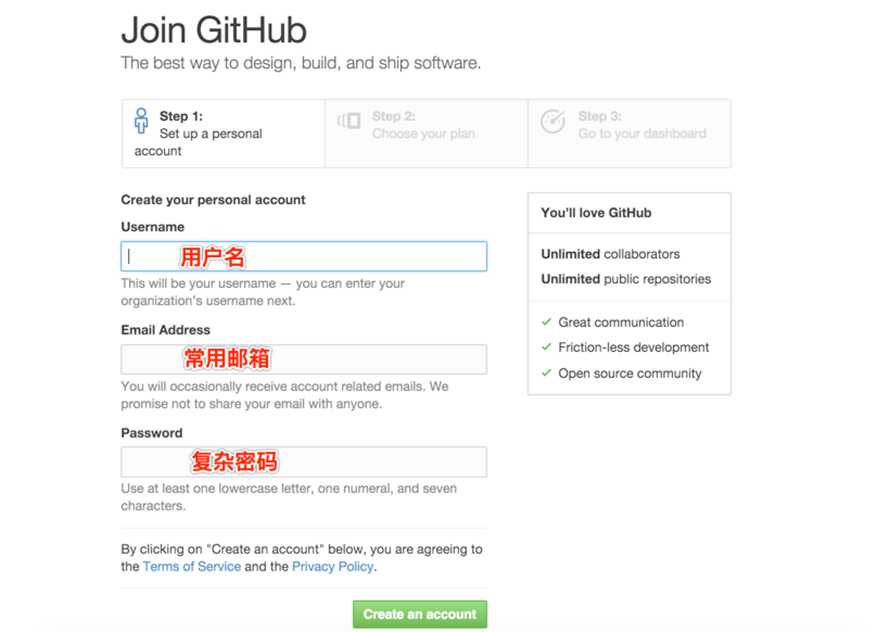Click the person icon in Step 1
876x632 pixels.
(141, 121)
